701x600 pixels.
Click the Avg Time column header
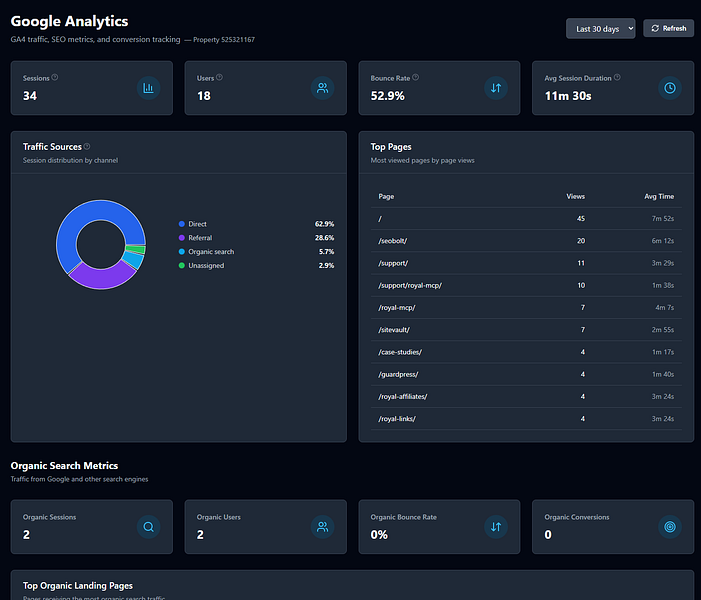659,196
